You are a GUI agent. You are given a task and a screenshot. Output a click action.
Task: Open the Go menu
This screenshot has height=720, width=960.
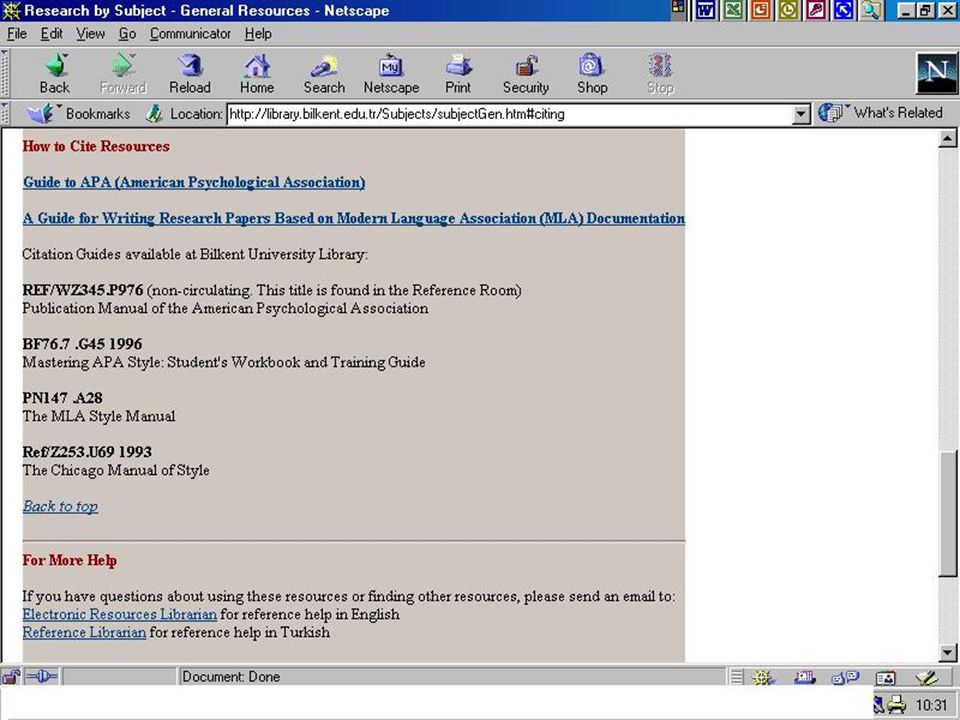point(127,34)
